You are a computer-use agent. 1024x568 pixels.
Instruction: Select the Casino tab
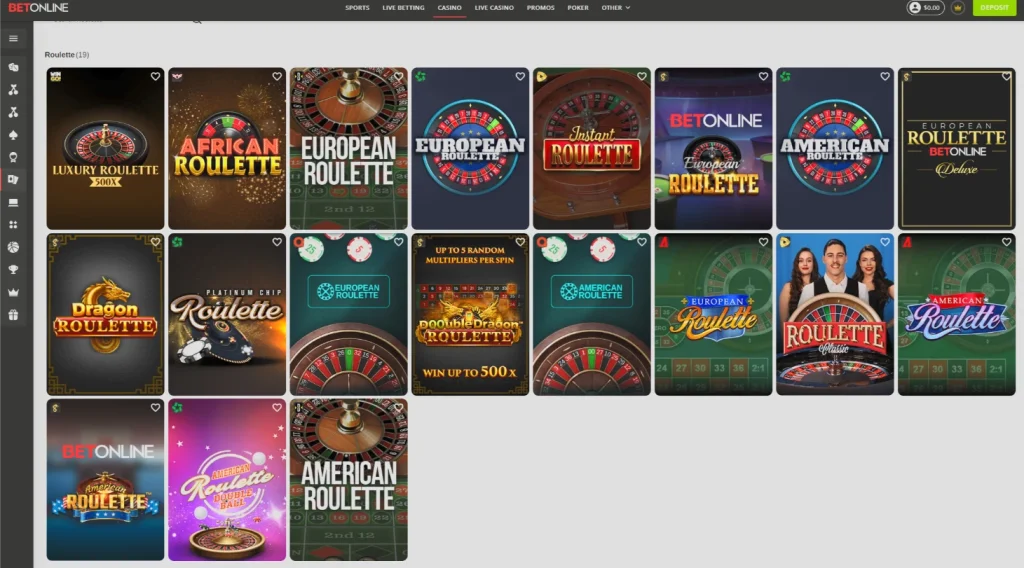[x=449, y=8]
